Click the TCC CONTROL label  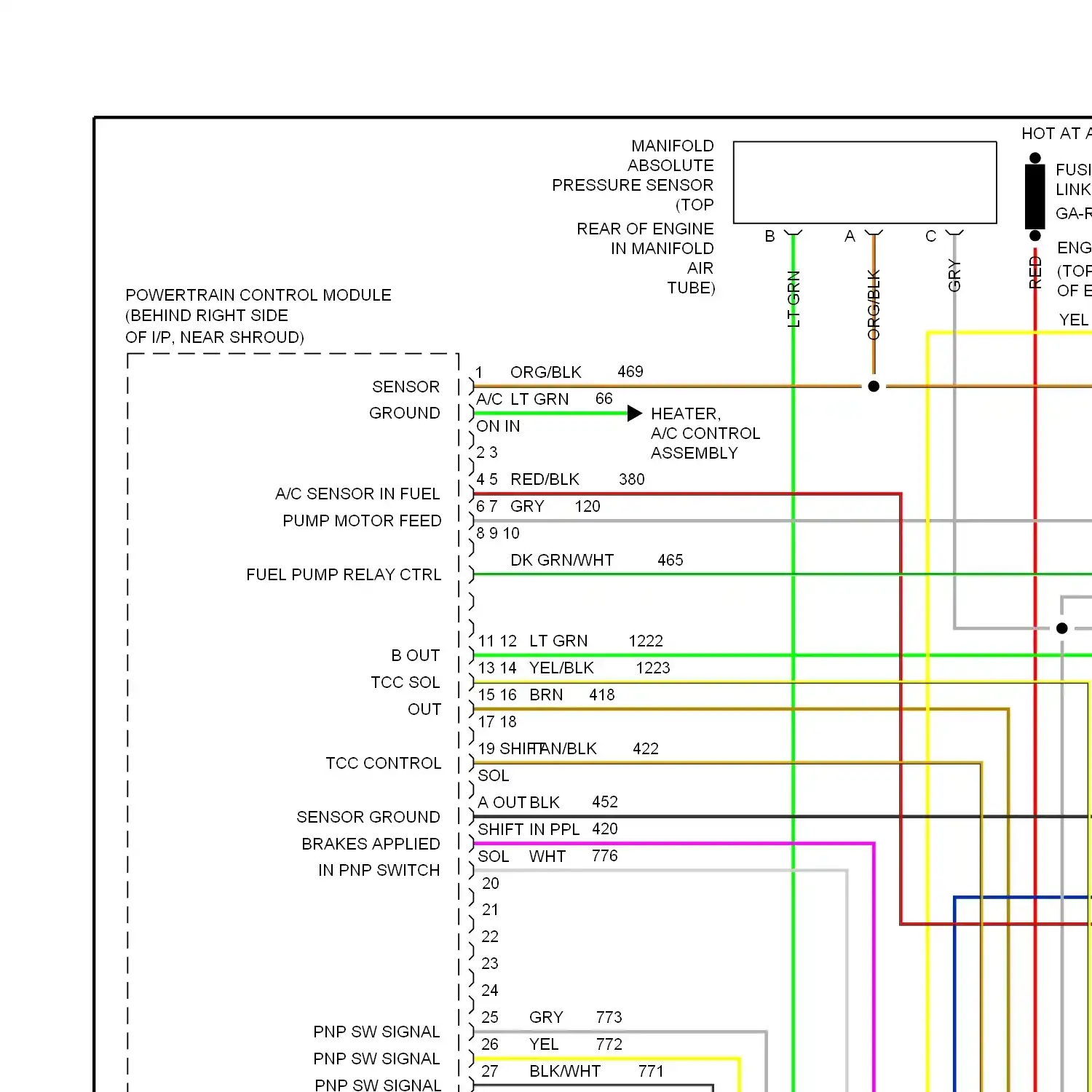[384, 763]
